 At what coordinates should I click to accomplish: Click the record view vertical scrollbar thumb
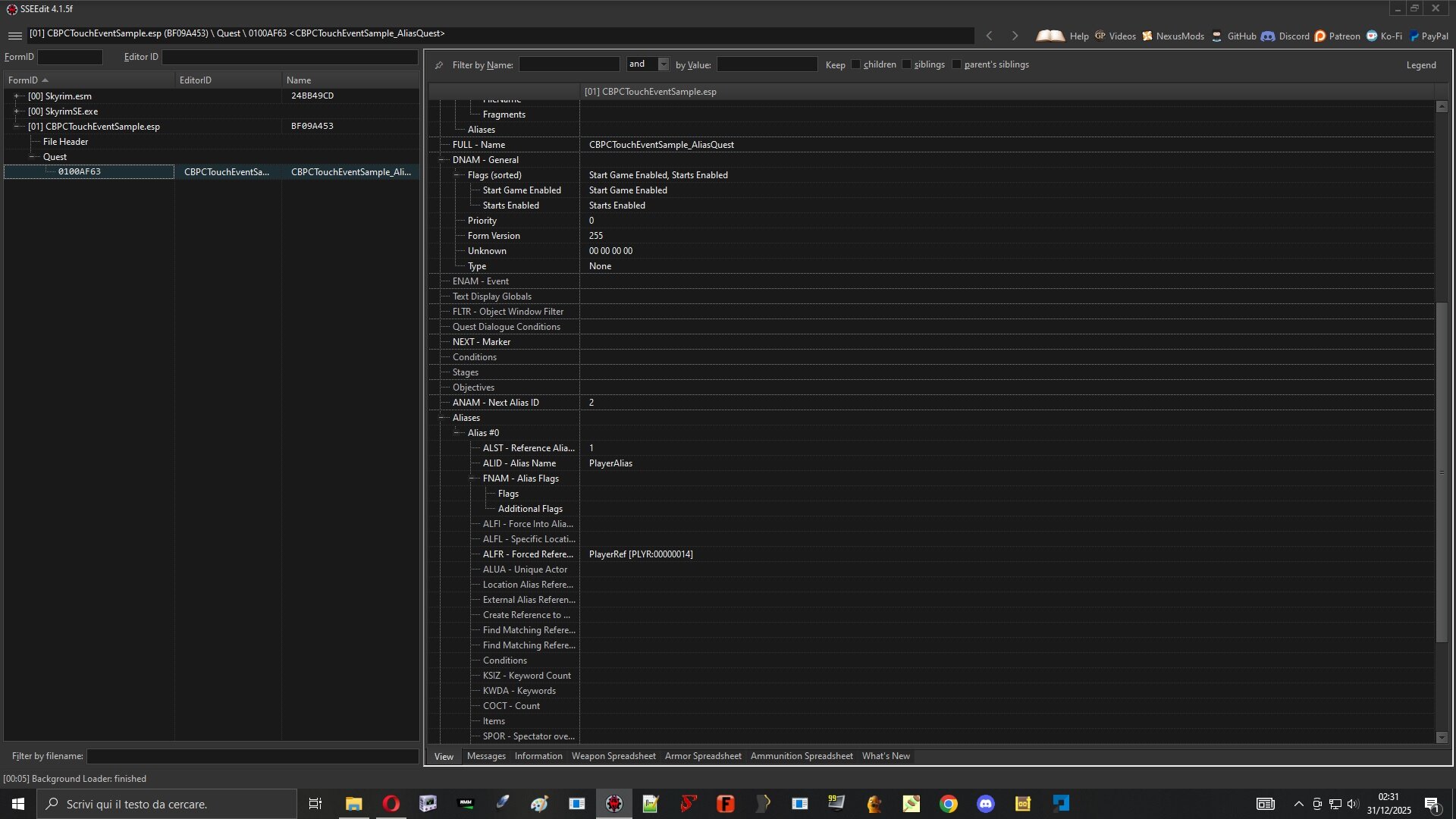[1442, 472]
